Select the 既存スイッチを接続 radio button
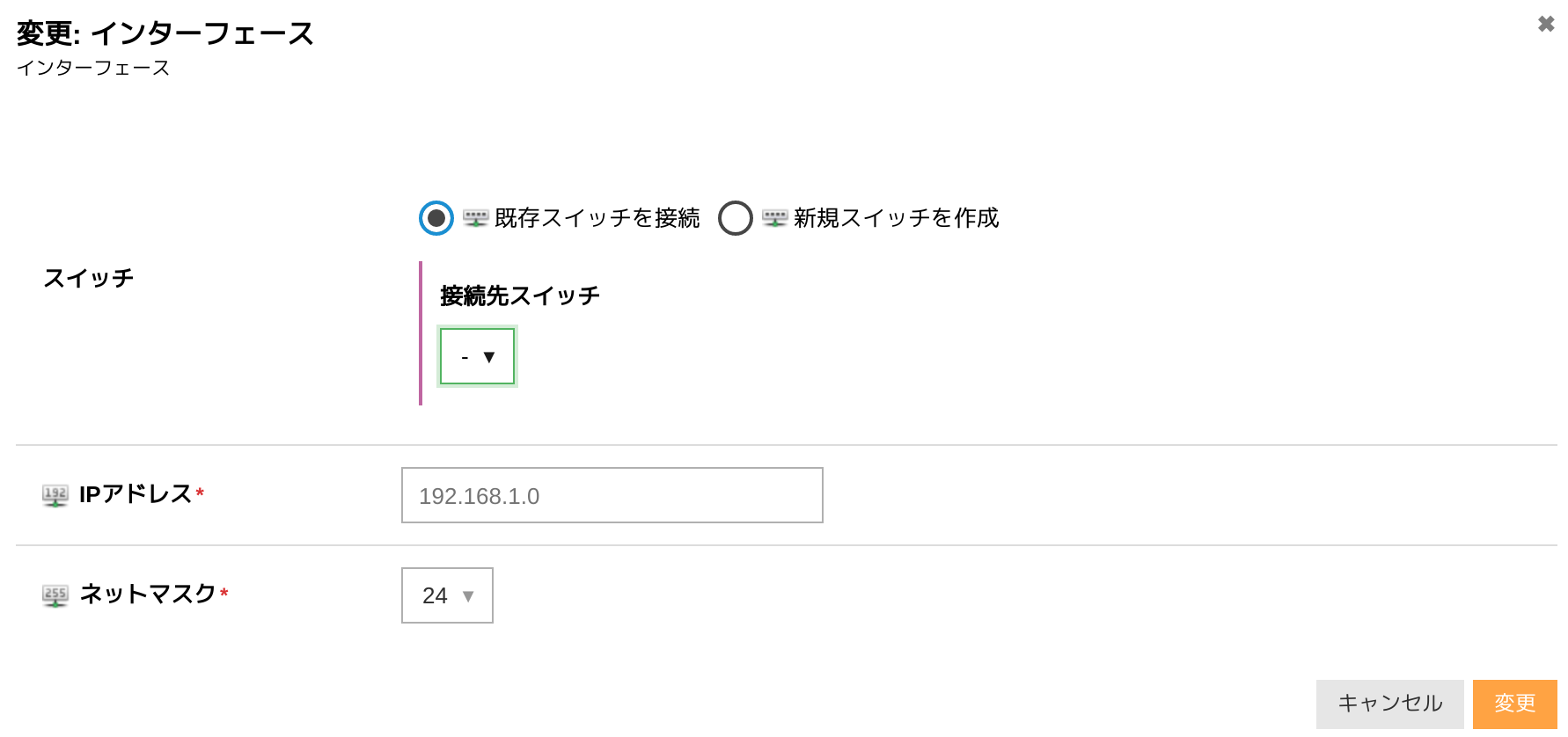The image size is (1568, 737). (435, 217)
